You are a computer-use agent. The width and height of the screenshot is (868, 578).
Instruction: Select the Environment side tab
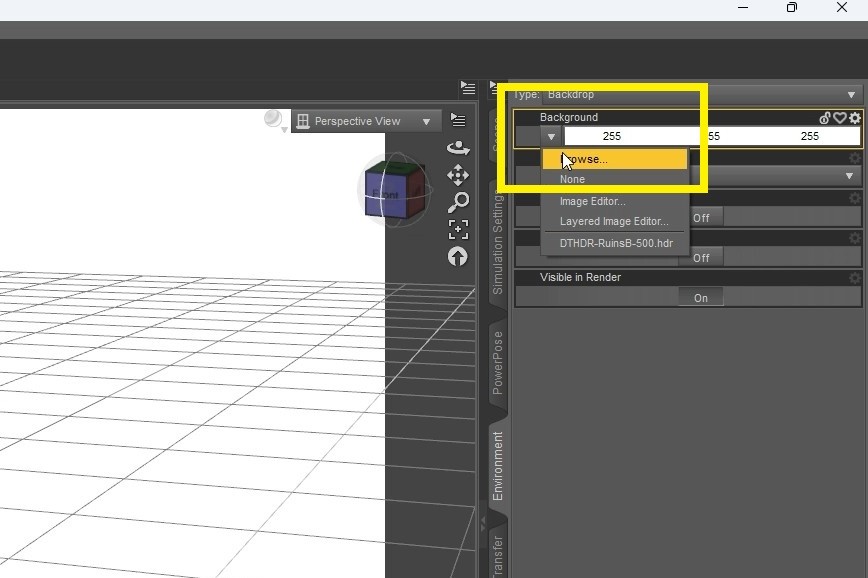click(498, 466)
